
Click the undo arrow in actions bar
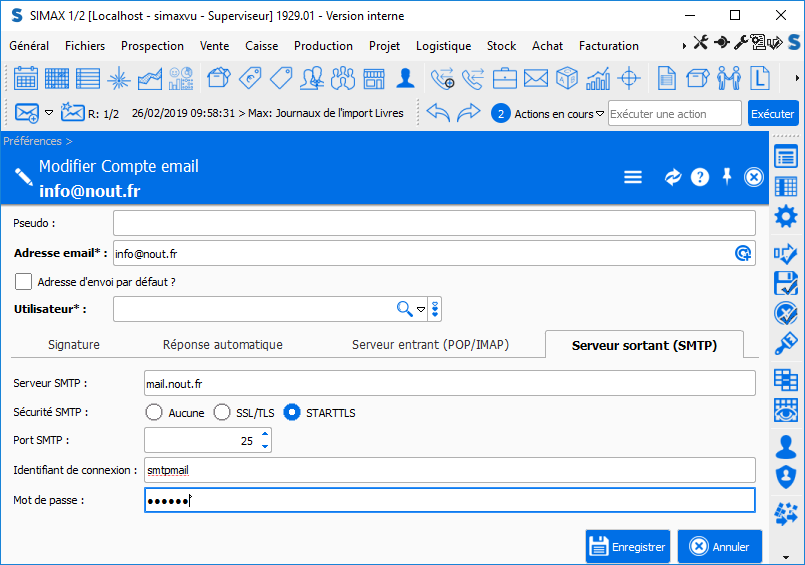click(438, 113)
